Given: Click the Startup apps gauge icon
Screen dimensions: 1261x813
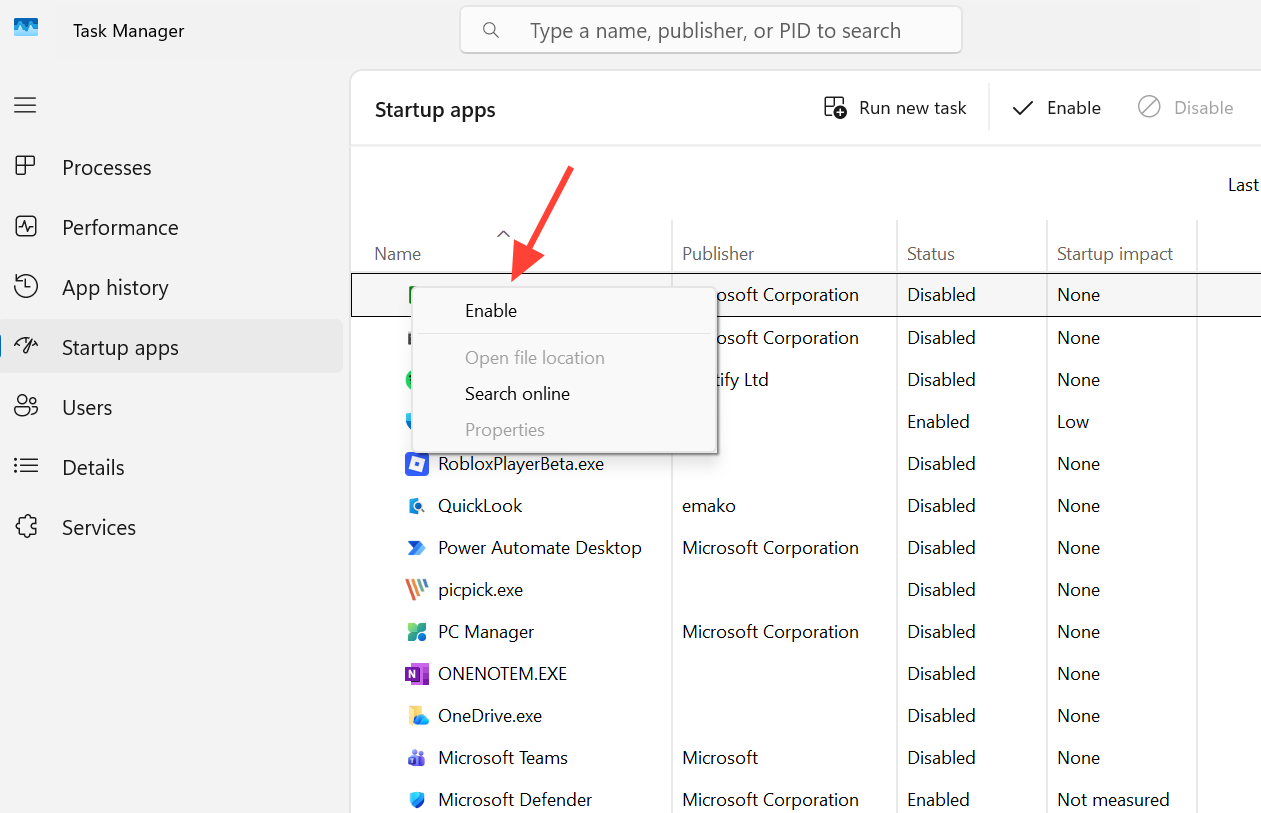Looking at the screenshot, I should tap(26, 347).
